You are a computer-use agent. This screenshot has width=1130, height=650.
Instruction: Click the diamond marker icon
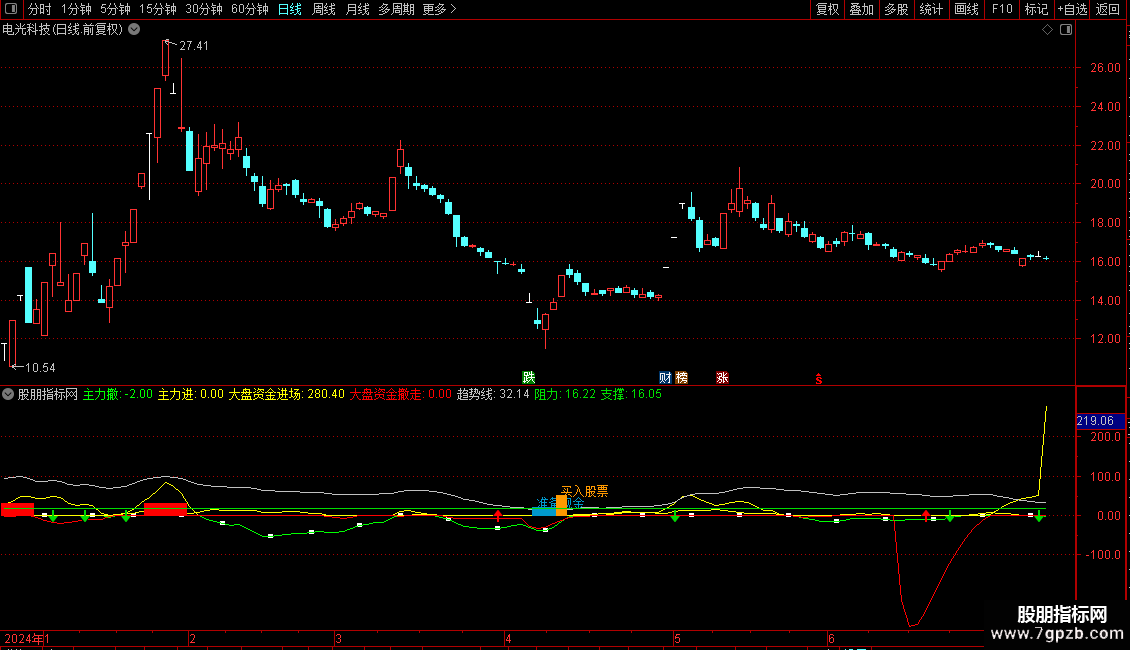tap(1047, 30)
